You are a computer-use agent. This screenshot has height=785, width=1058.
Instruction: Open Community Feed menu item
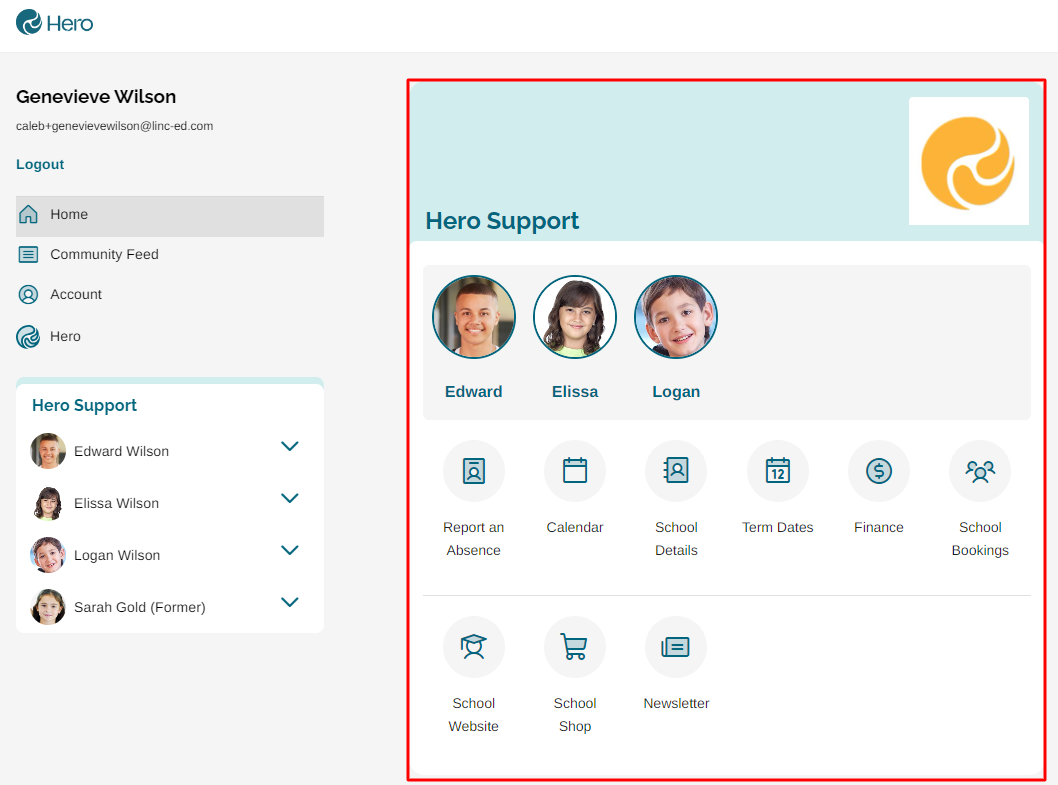170,254
